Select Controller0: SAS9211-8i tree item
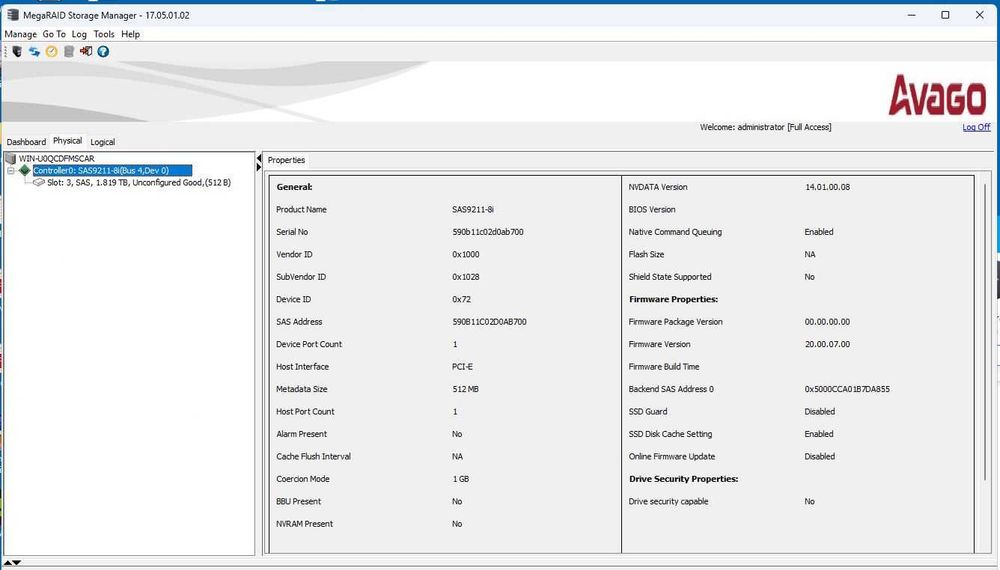Viewport: 1000px width, 570px height. point(112,170)
